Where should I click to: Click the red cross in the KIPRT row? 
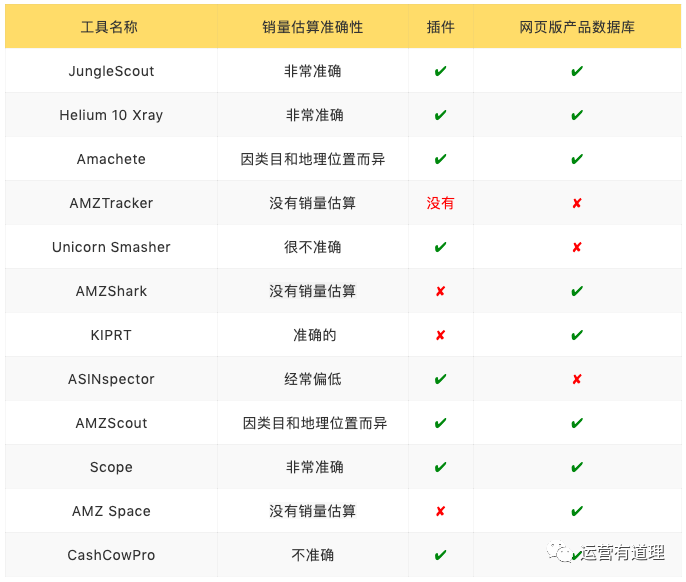(440, 335)
